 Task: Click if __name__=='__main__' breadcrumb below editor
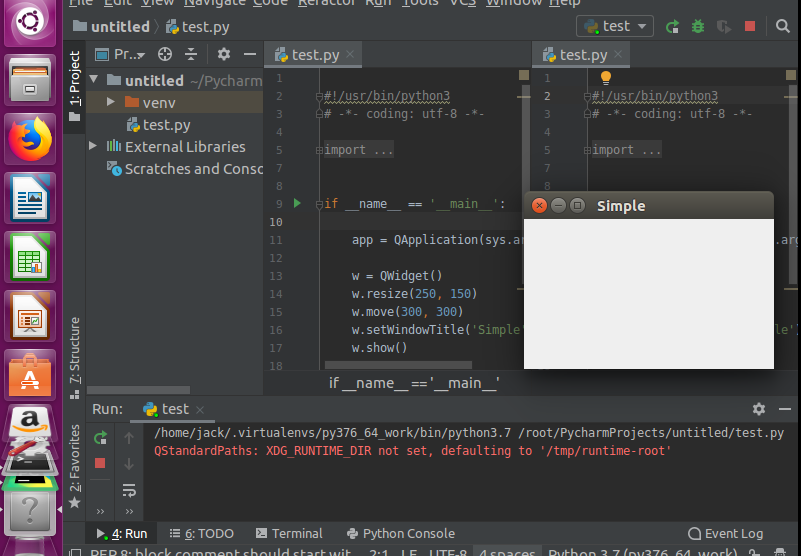coord(414,383)
